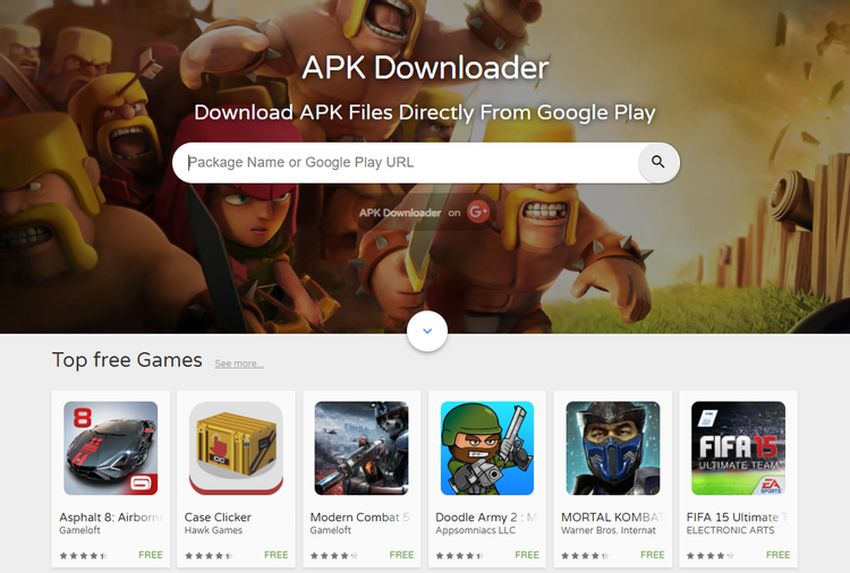Click the Appsomniacs LLC developer name
The width and height of the screenshot is (850, 573).
[475, 530]
